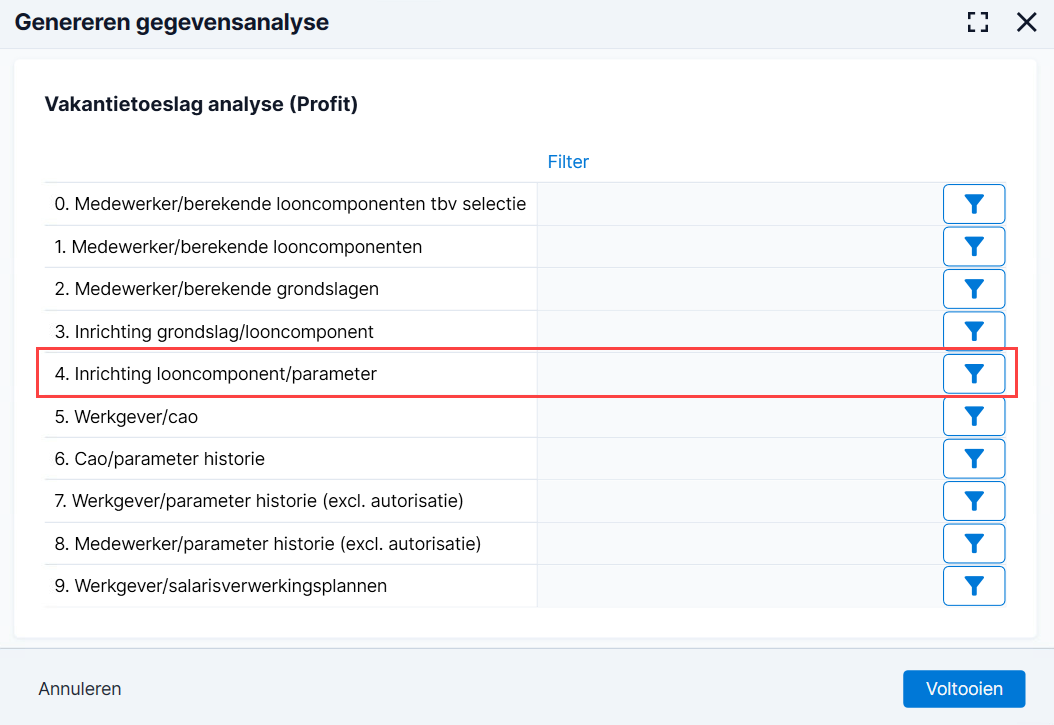This screenshot has width=1054, height=725.
Task: Open filter for Medewerker/berekende looncomponenten tbv selectie
Action: 973,204
